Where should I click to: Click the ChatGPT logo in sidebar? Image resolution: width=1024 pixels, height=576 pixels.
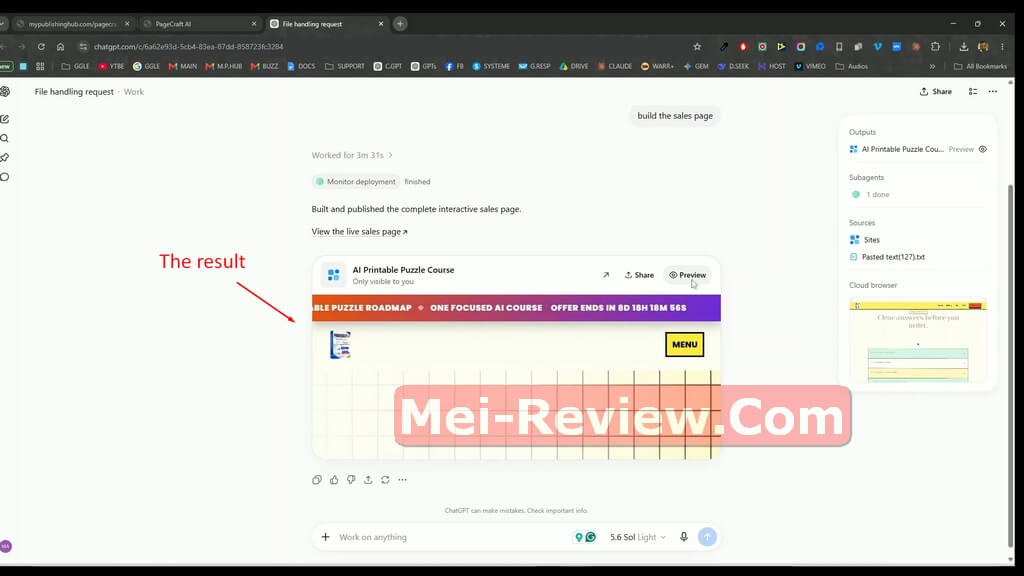[5, 91]
